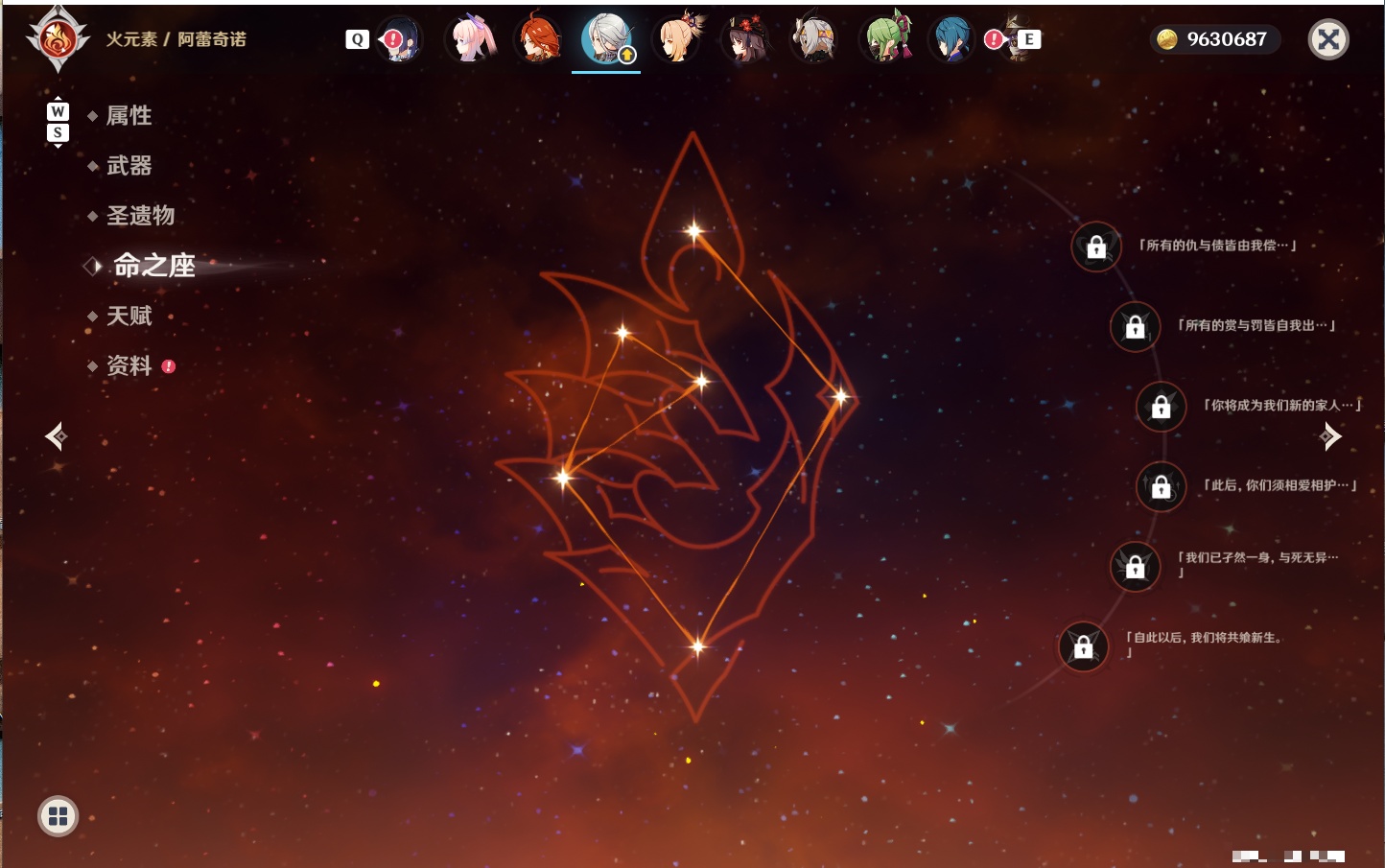Open the 资料 profile tab
The height and width of the screenshot is (868, 1385).
click(129, 365)
